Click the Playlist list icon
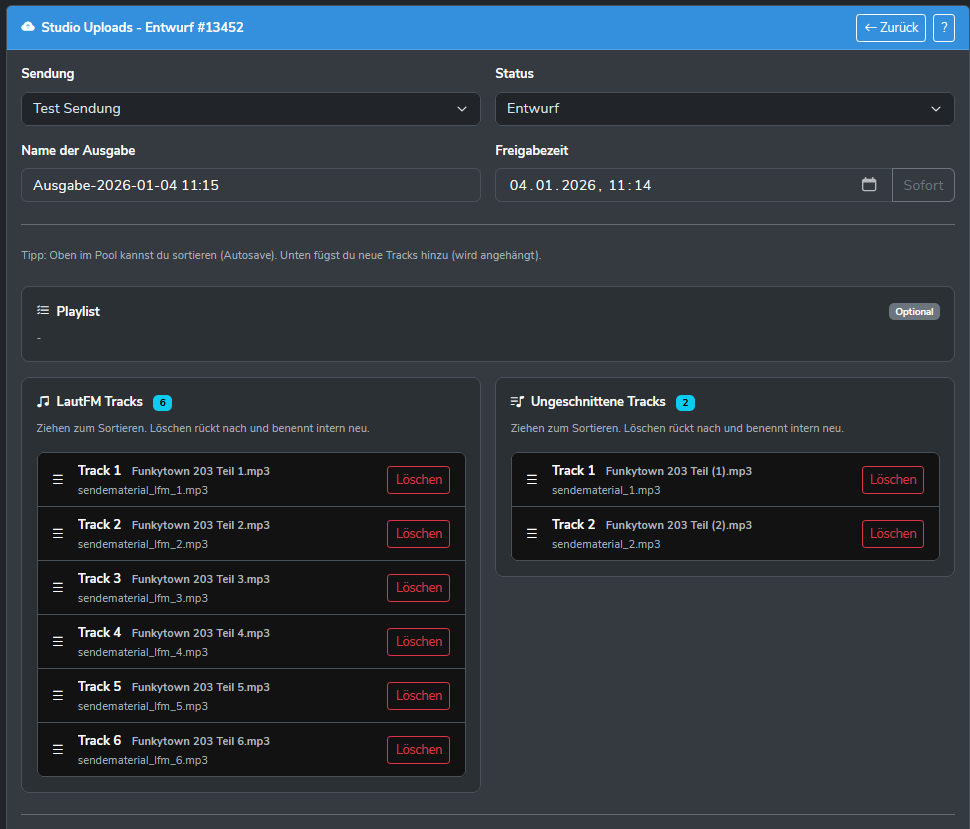970x829 pixels. point(43,311)
